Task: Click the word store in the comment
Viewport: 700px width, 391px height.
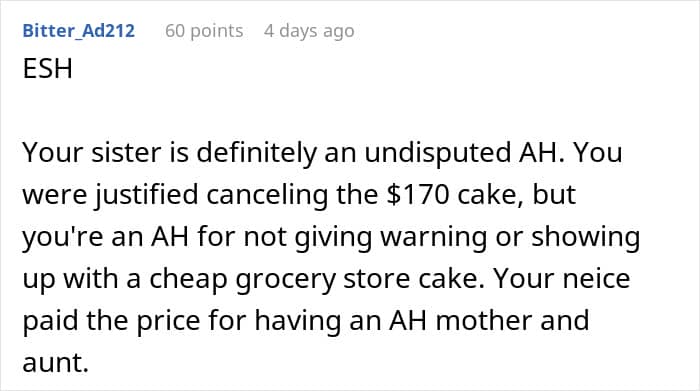Action: coord(376,279)
